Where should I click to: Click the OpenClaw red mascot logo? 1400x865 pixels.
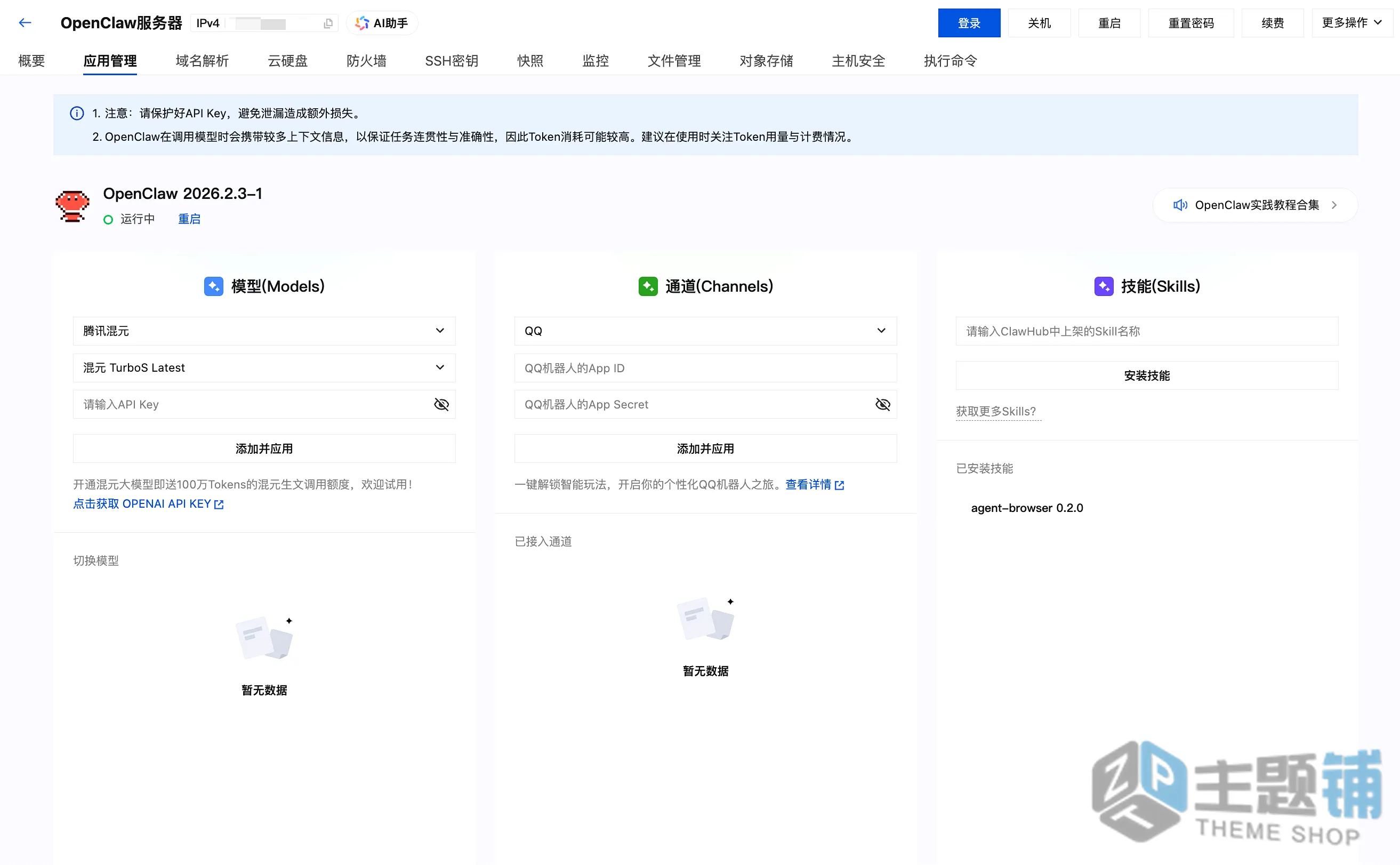point(73,205)
